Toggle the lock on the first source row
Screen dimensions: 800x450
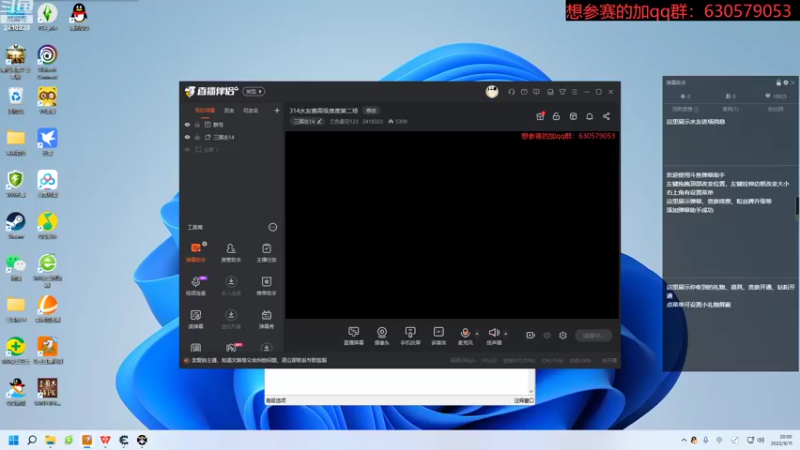pyautogui.click(x=197, y=124)
